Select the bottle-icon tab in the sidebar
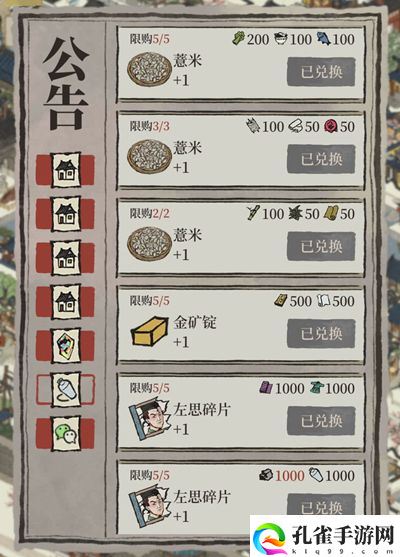 click(x=66, y=389)
